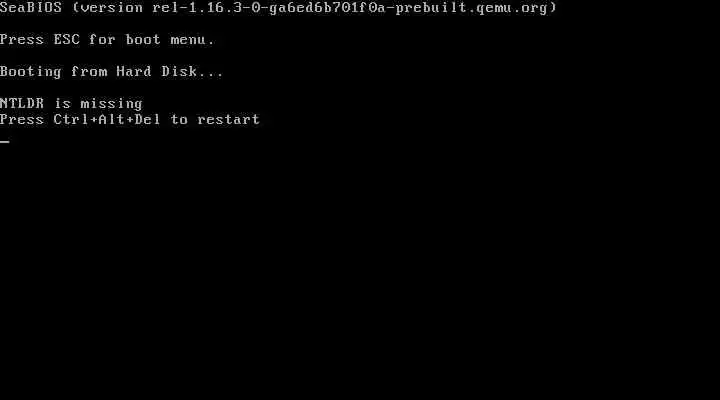Click 'Booting from Hard Disk...' text
The width and height of the screenshot is (720, 400).
(112, 72)
